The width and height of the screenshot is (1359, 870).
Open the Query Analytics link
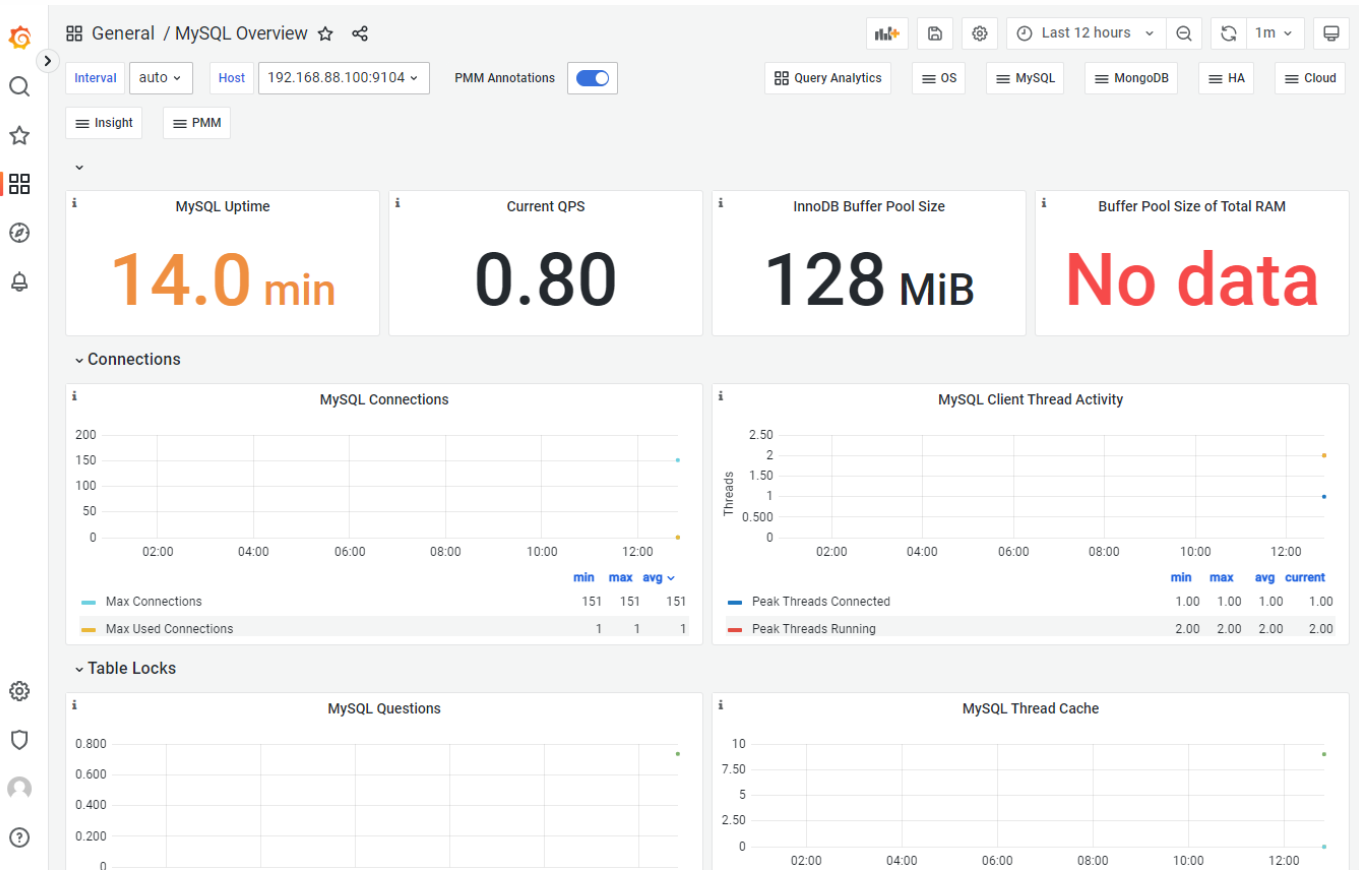(827, 78)
